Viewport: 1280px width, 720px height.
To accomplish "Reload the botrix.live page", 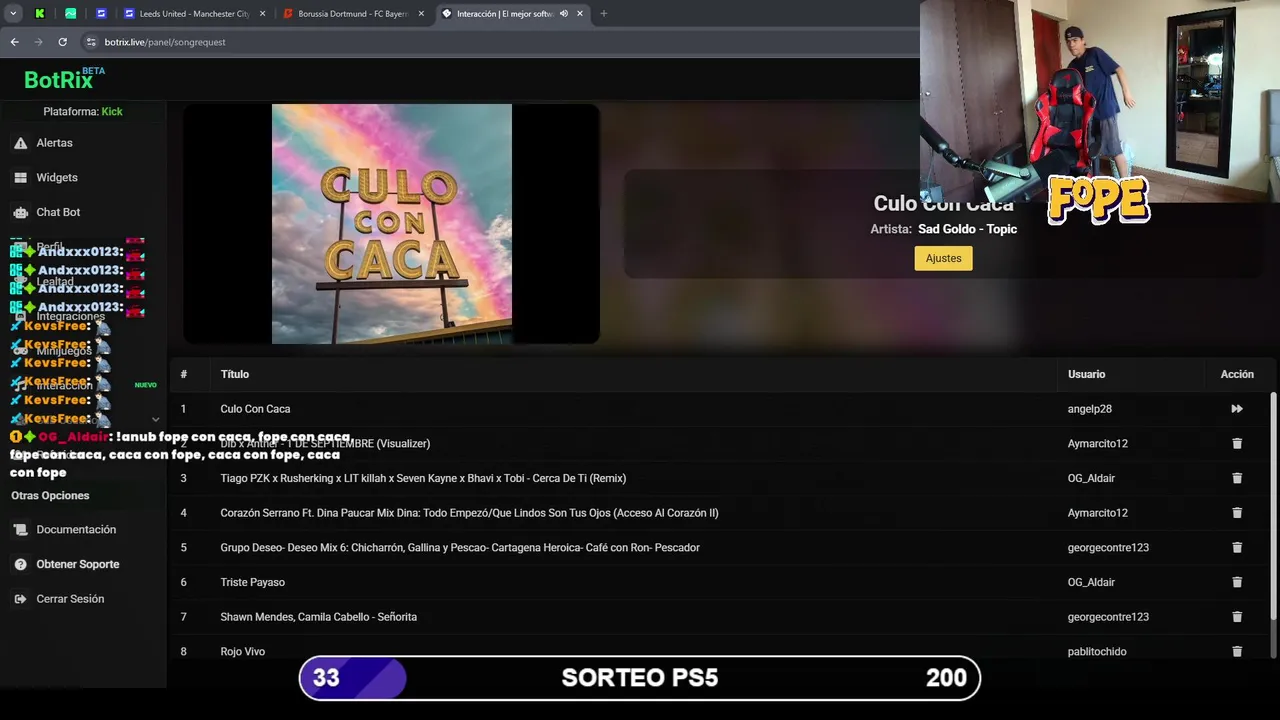I will pos(62,42).
